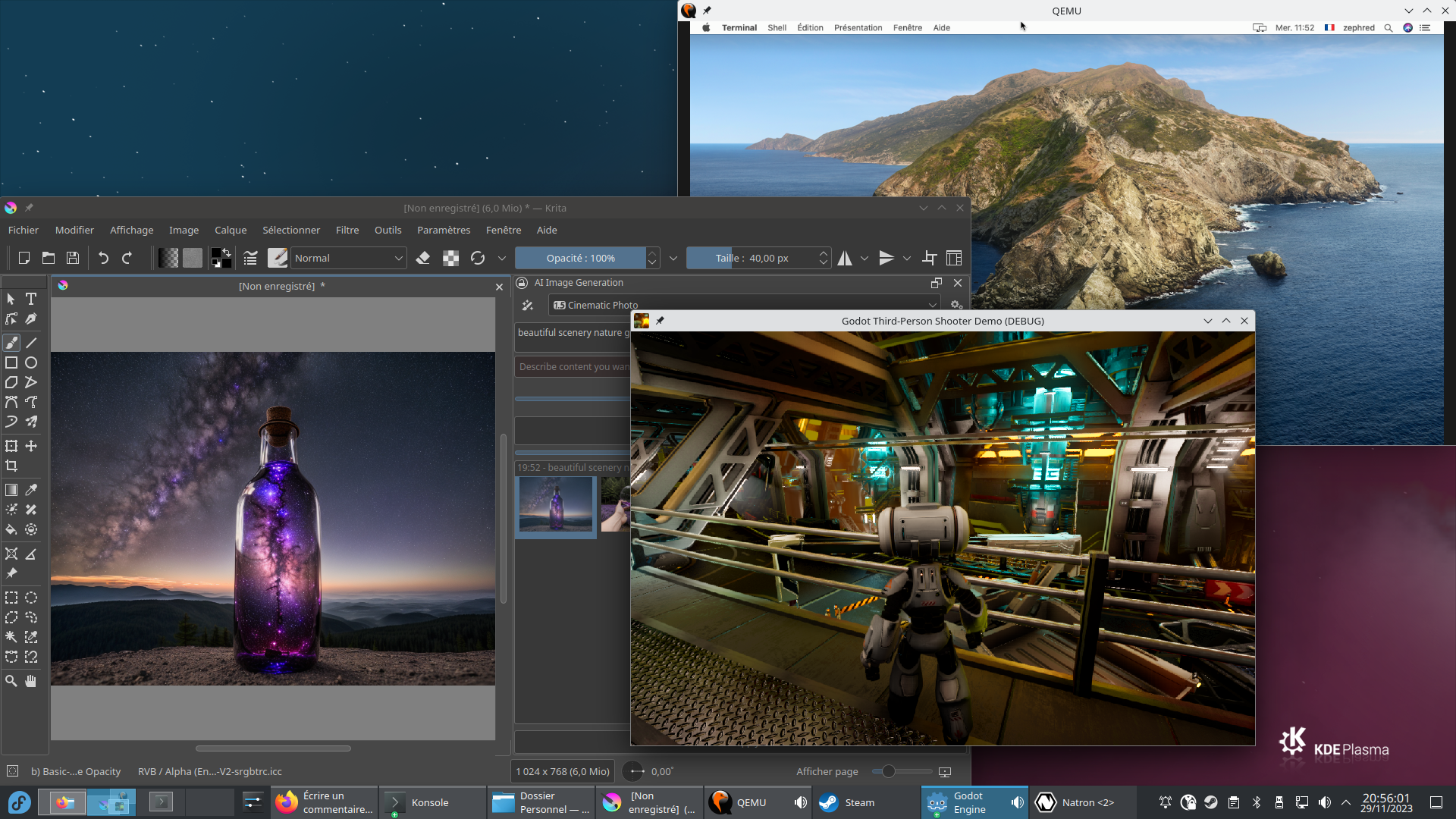Click the Save floppy-disk icon in Krita
This screenshot has width=1456, height=819.
point(73,258)
